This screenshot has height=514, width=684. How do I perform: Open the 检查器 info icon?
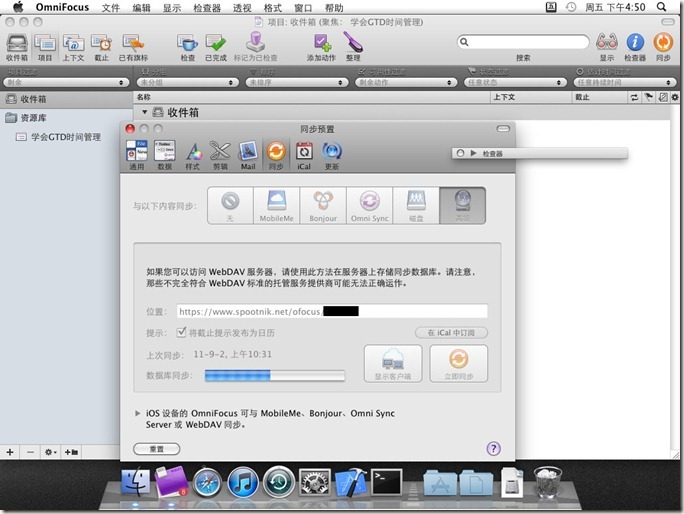[635, 47]
